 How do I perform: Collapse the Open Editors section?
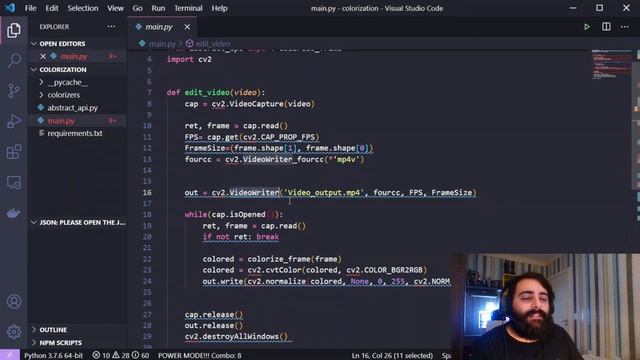pos(62,44)
